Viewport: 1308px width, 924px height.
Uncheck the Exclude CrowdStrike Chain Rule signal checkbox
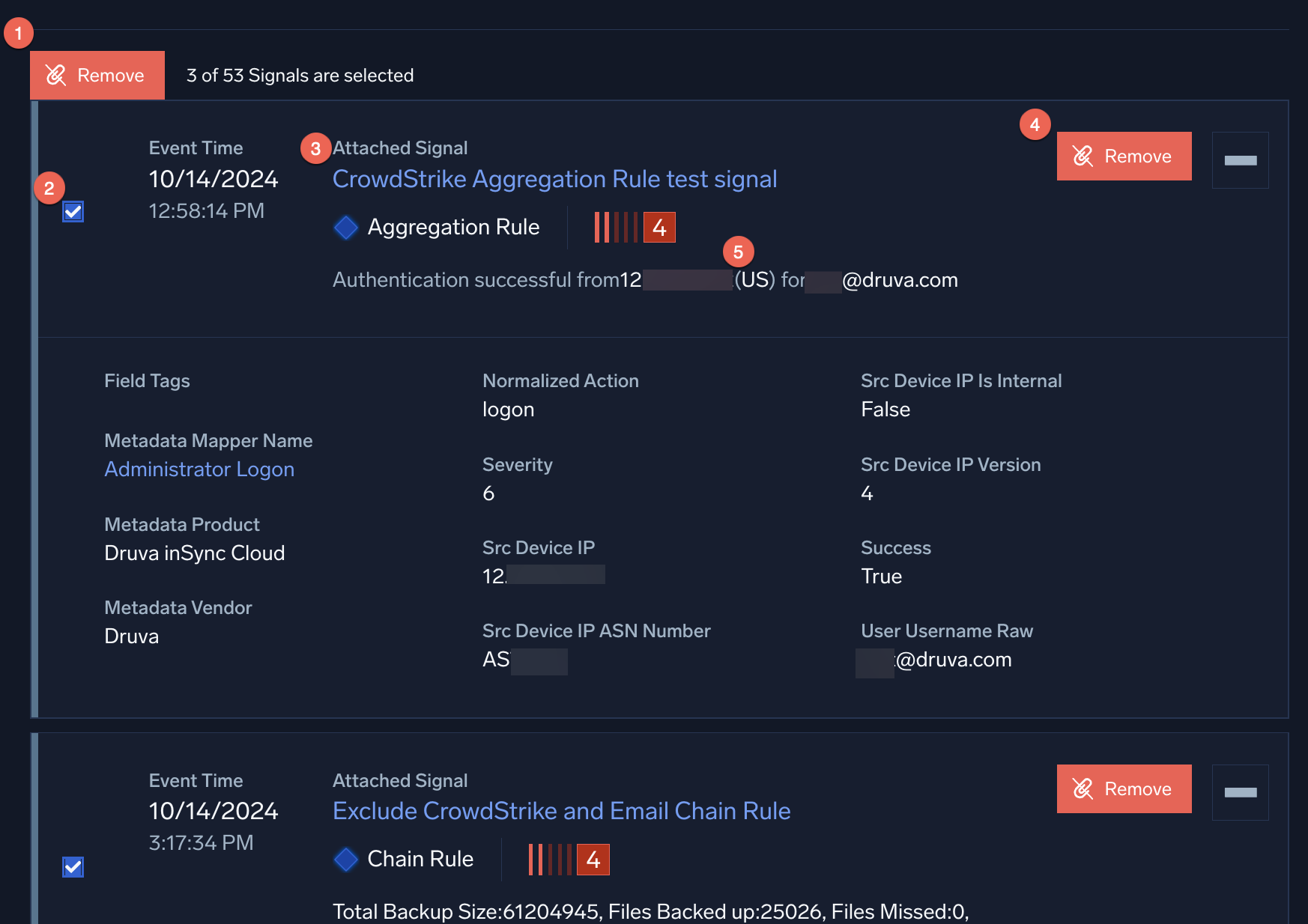click(x=73, y=867)
